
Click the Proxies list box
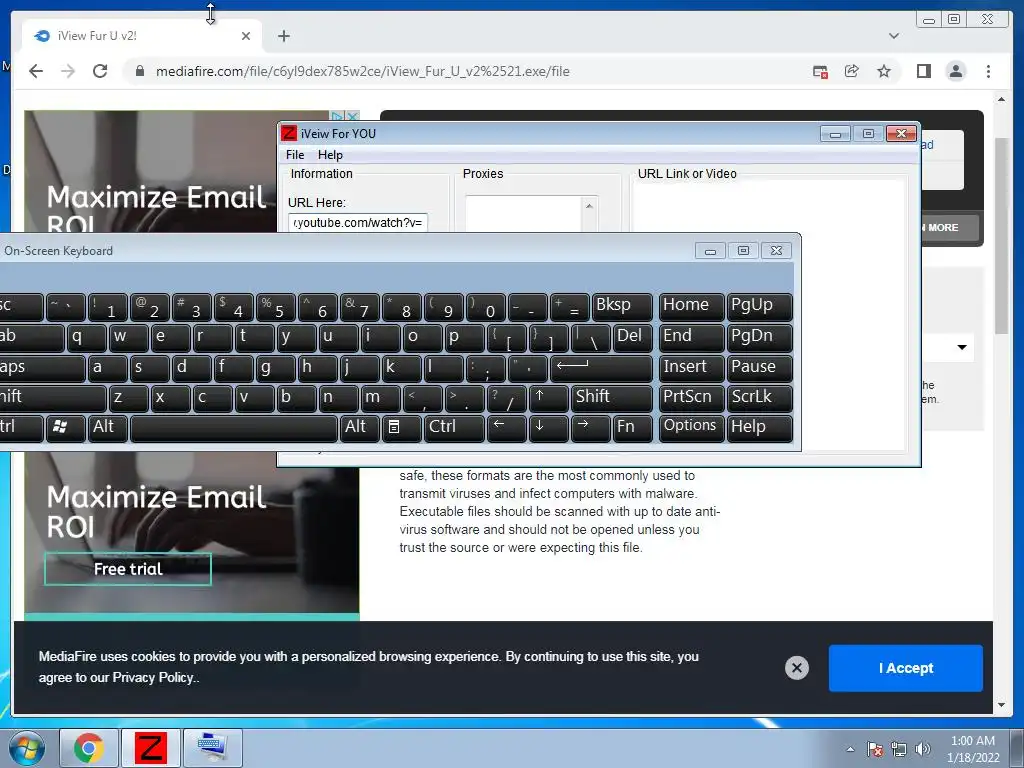pos(523,214)
